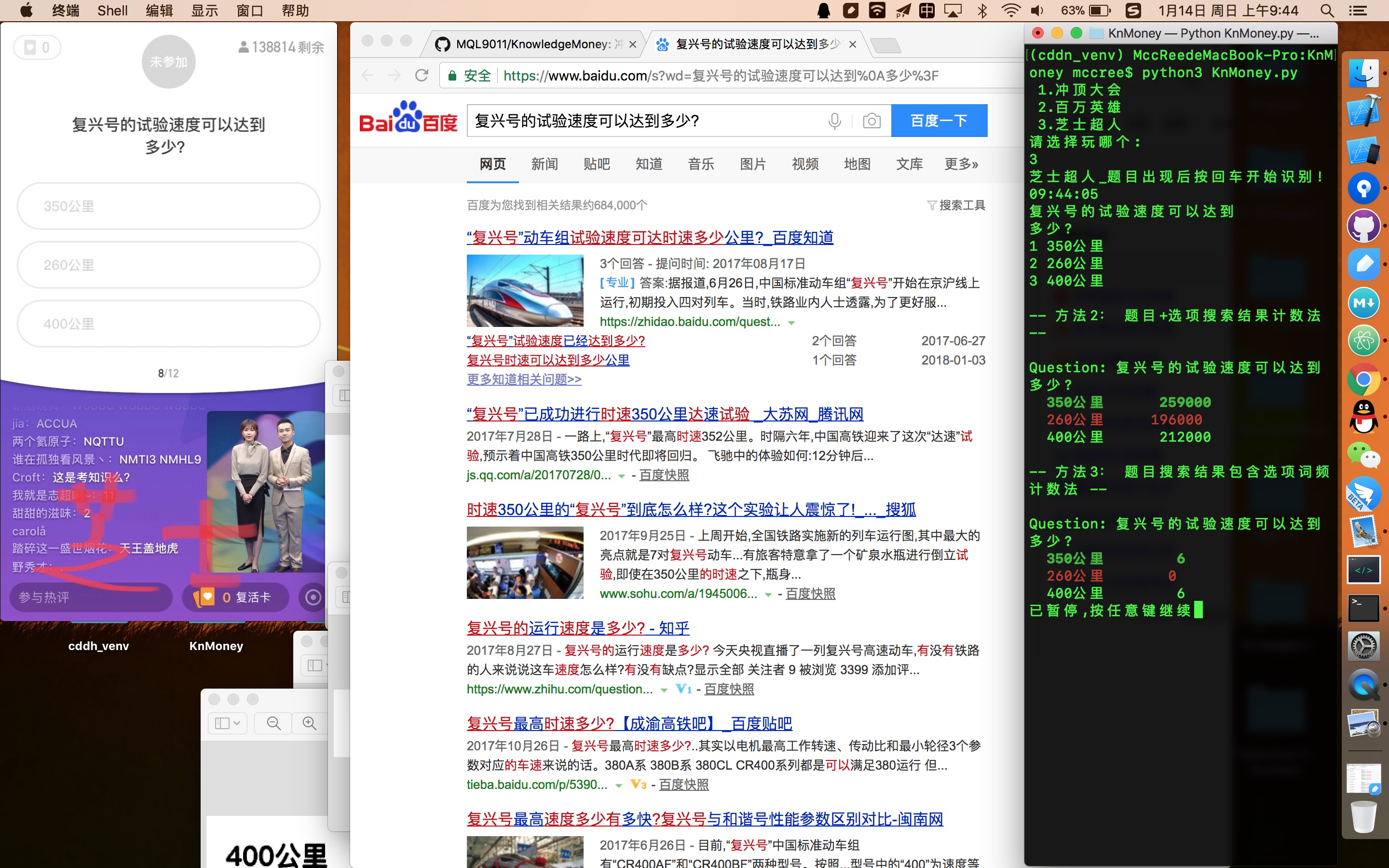Click zoom in magnifier in Preview toolbar
1389x868 pixels.
pyautogui.click(x=309, y=723)
